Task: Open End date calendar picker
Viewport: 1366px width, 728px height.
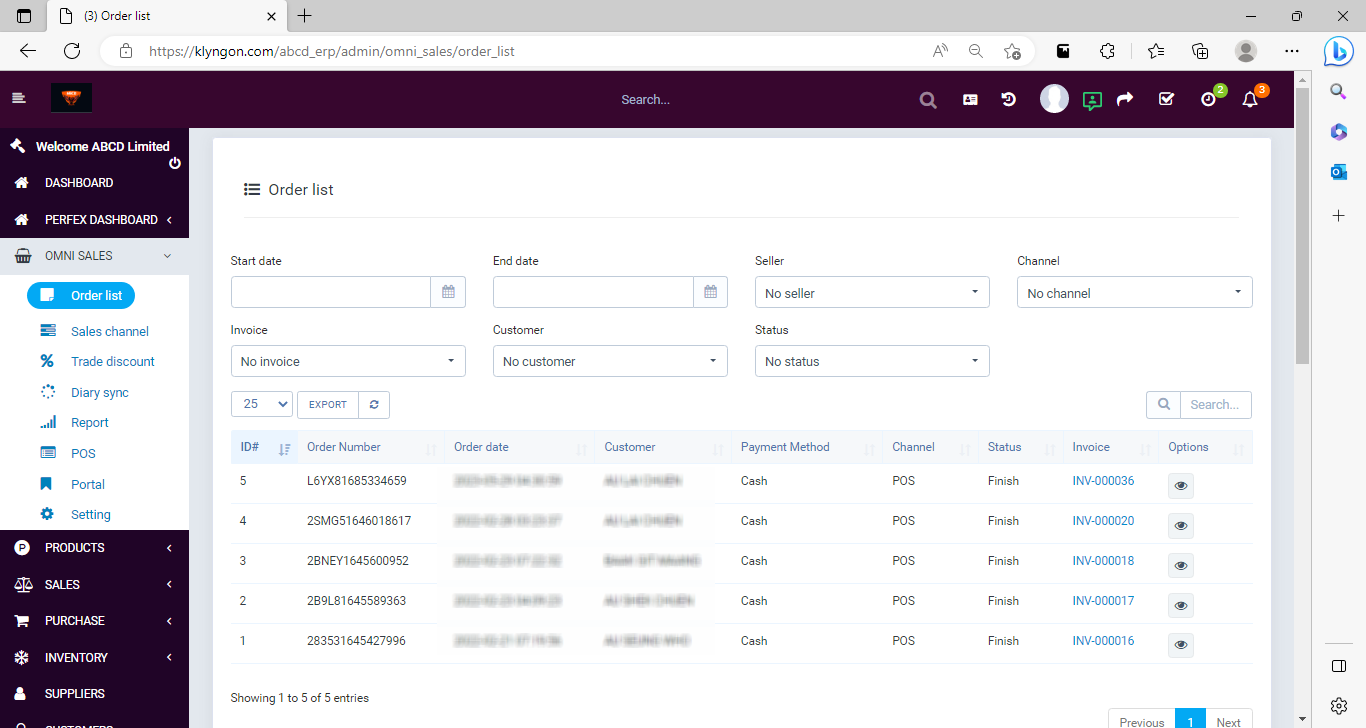Action: [x=710, y=292]
